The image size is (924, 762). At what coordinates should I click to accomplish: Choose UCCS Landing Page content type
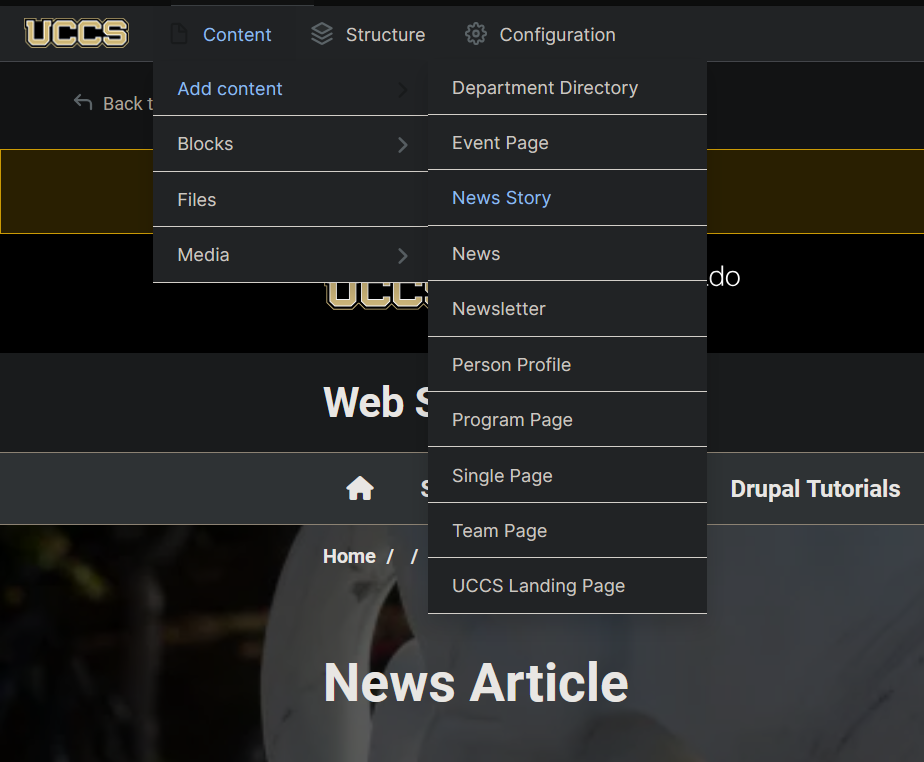click(567, 586)
